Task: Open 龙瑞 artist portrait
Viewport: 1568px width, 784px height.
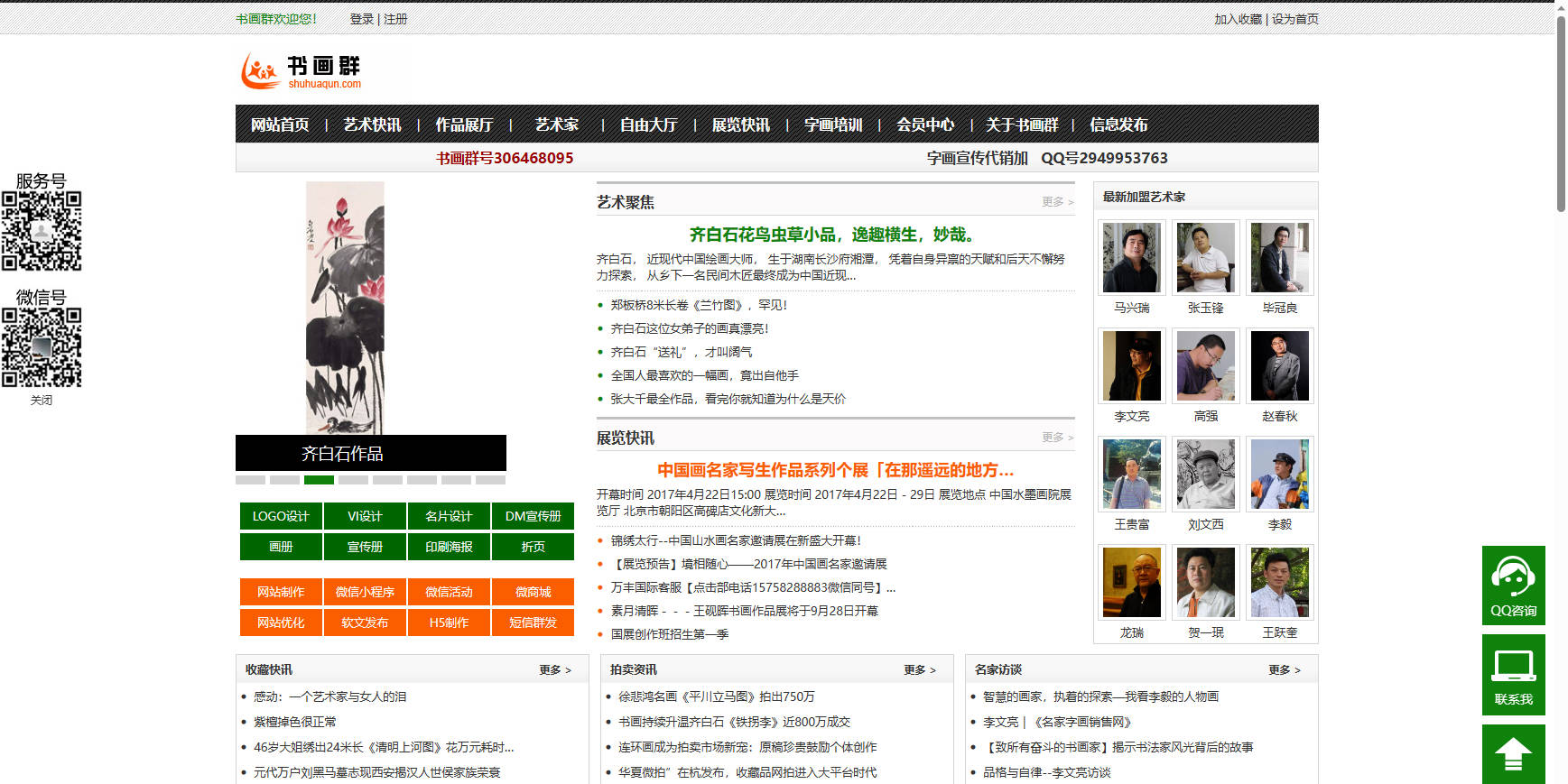Action: coord(1132,583)
